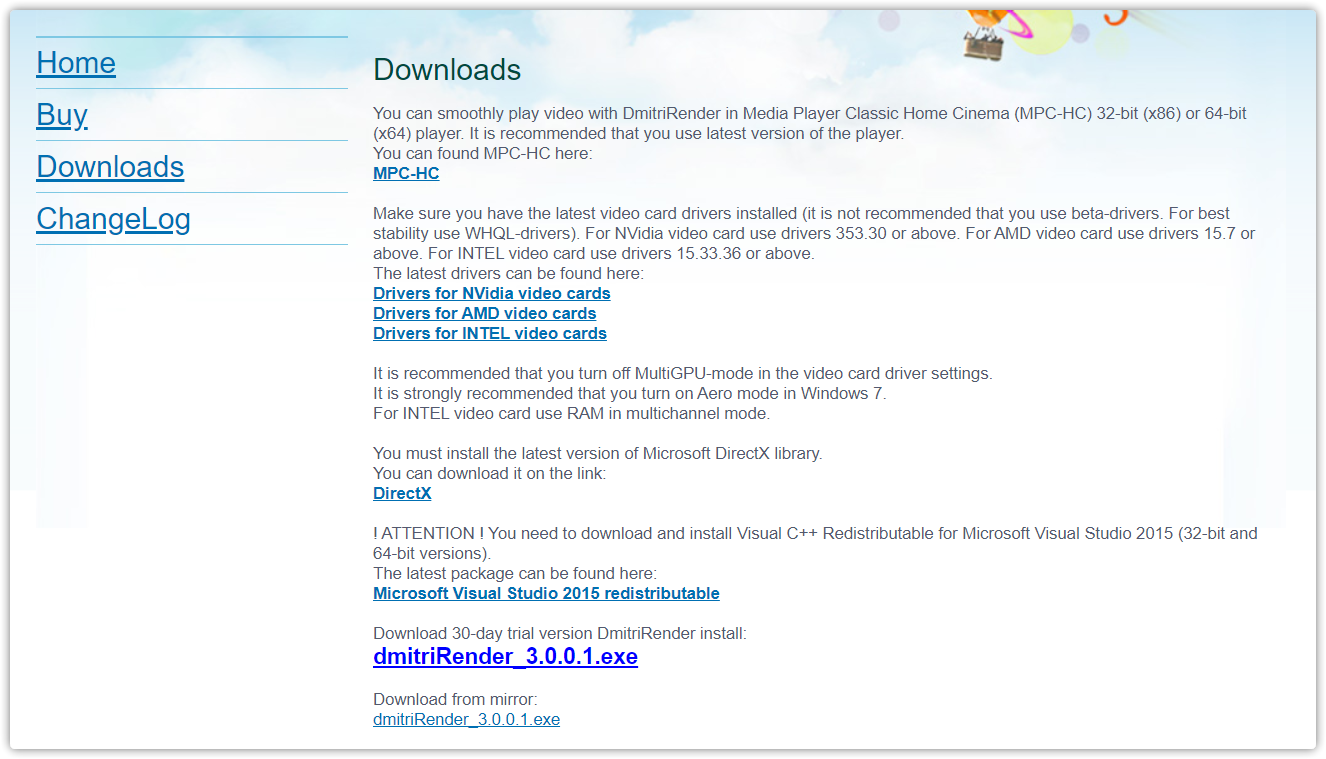Click the text "You can found MPC-HC here:"
Image resolution: width=1326 pixels, height=759 pixels.
coord(483,153)
